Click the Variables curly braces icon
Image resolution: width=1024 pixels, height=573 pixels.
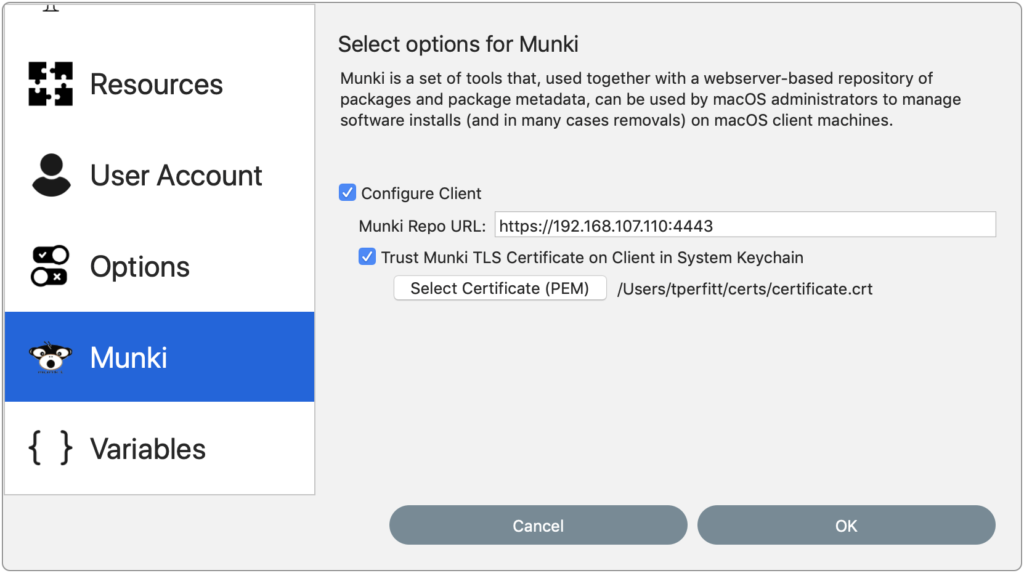tap(50, 448)
